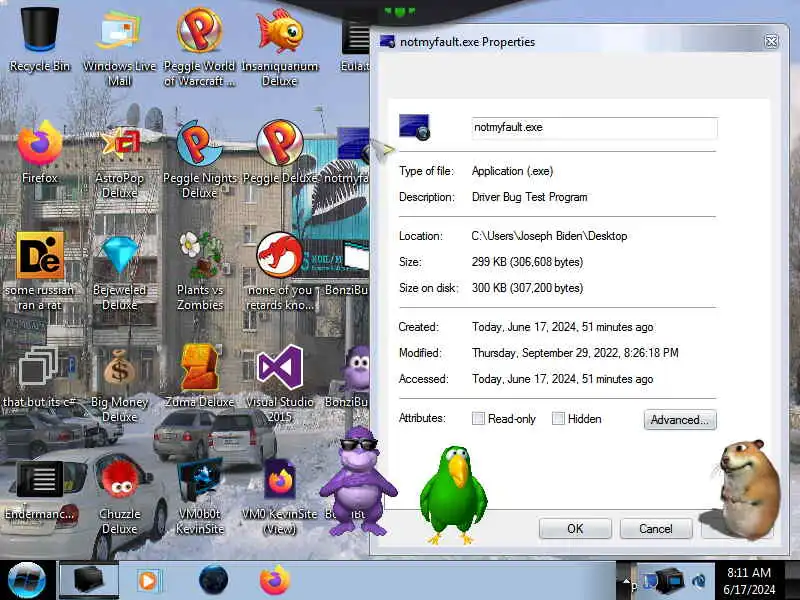This screenshot has height=600, width=800.
Task: Show hidden system tray icons arrow
Action: (x=626, y=581)
